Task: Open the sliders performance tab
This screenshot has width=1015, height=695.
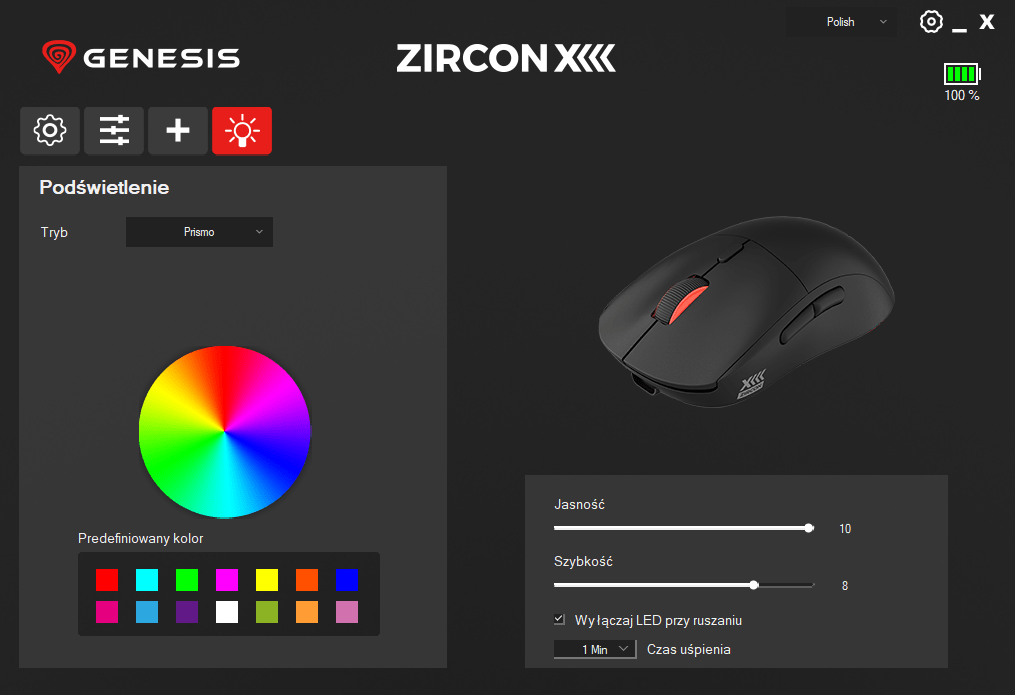Action: (x=114, y=131)
